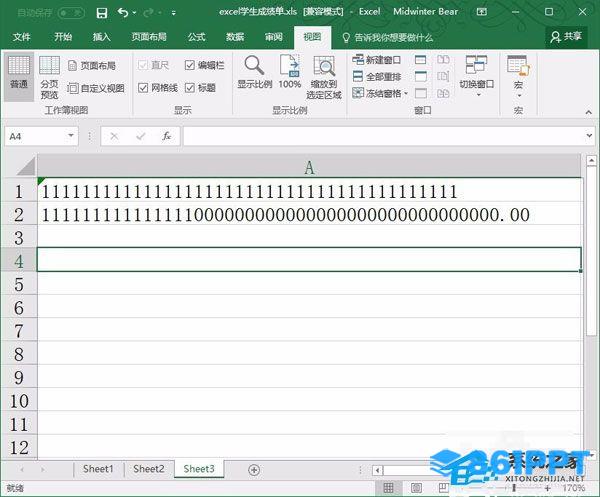
Task: Select cell A1 with all ones
Action: (309, 190)
